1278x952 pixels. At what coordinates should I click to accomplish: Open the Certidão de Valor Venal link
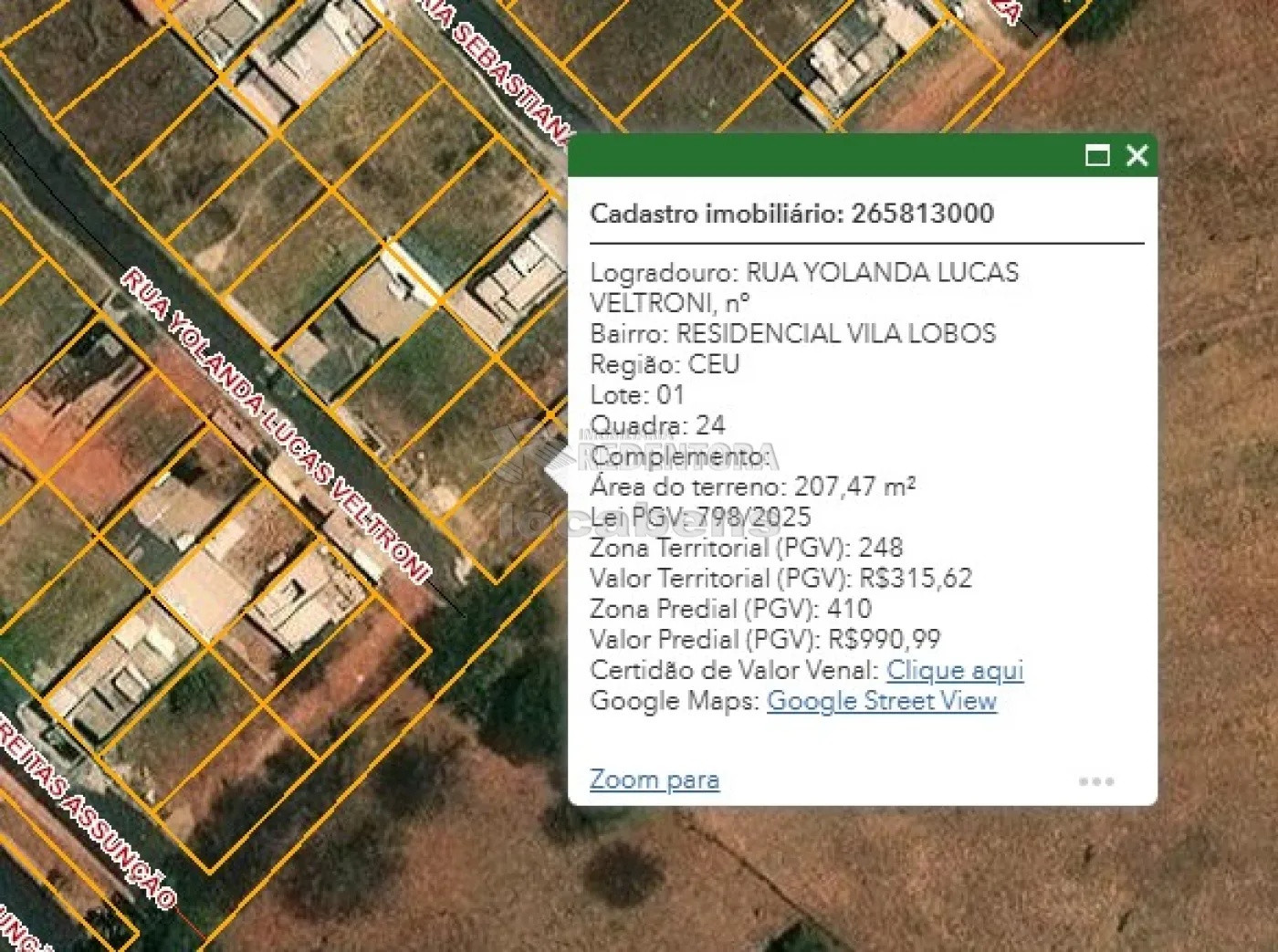tap(954, 670)
